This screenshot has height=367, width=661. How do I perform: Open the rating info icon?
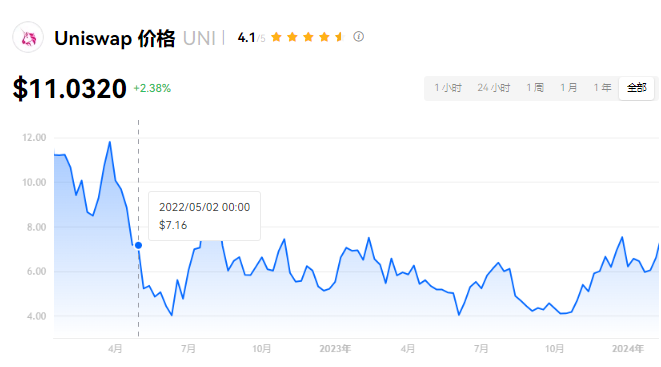tap(358, 37)
